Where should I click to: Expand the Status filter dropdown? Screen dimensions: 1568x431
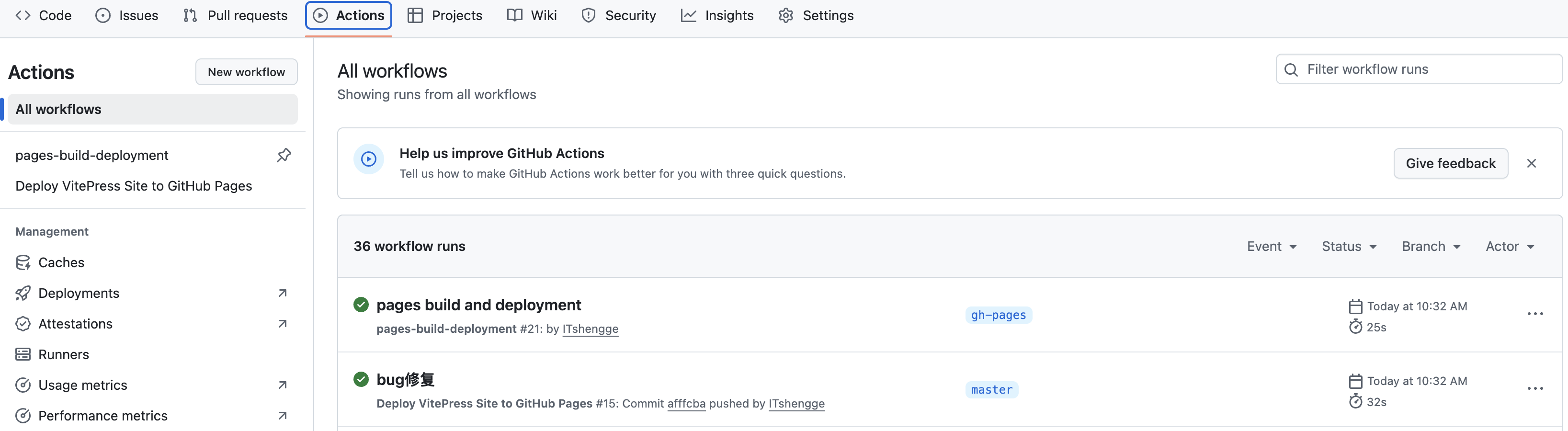1349,247
